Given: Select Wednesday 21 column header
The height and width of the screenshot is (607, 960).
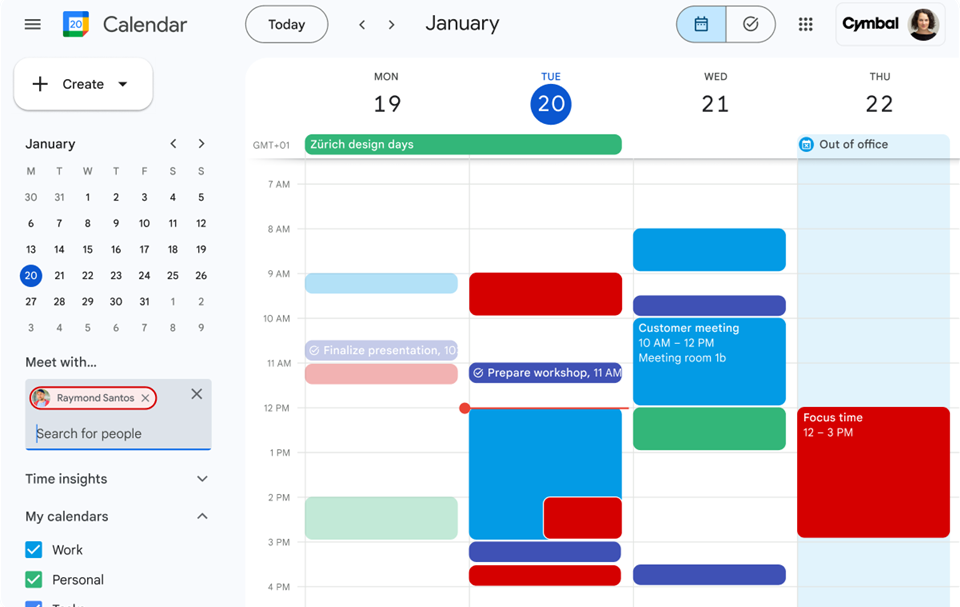Looking at the screenshot, I should (715, 95).
